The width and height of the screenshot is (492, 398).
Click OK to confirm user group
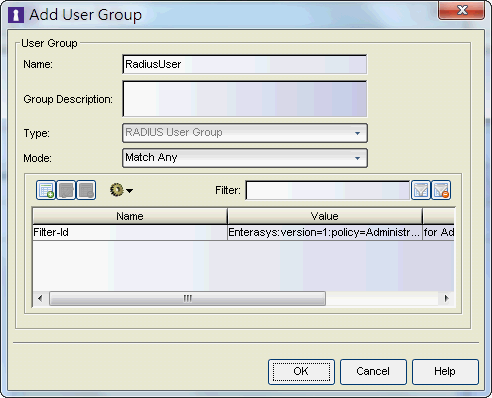point(301,372)
